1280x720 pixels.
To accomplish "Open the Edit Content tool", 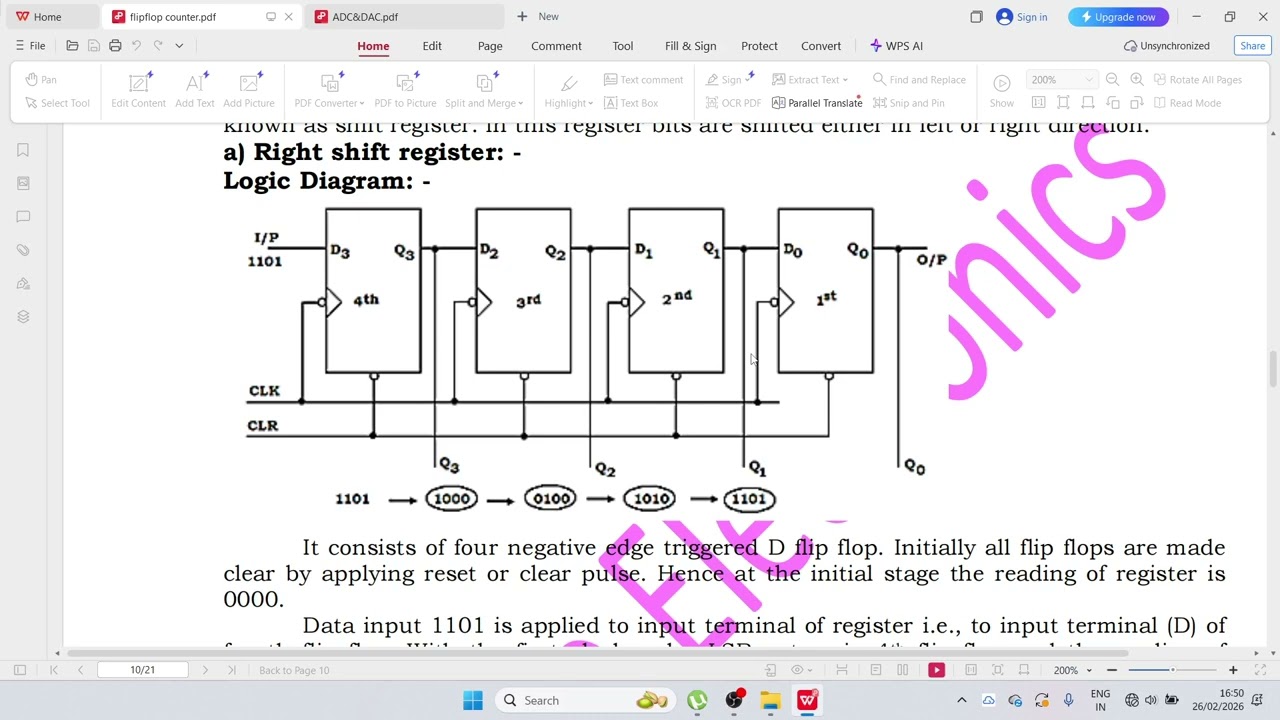I will (x=138, y=91).
